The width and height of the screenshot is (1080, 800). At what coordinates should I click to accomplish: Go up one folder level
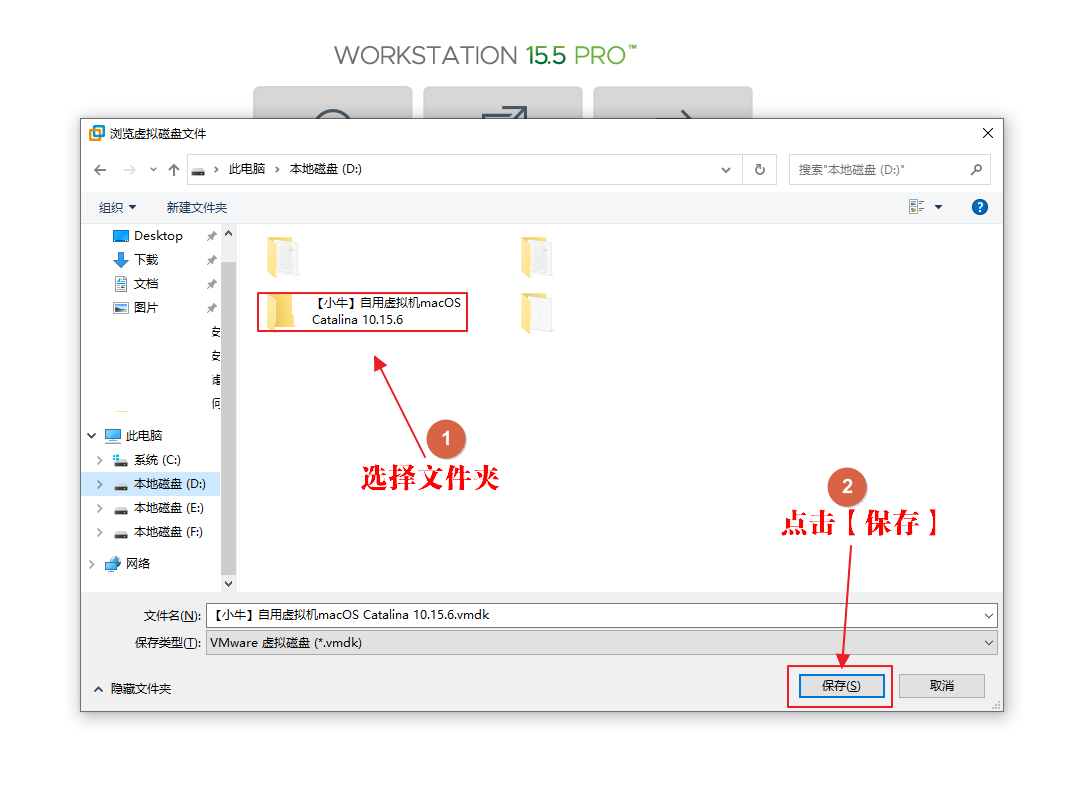[x=174, y=170]
